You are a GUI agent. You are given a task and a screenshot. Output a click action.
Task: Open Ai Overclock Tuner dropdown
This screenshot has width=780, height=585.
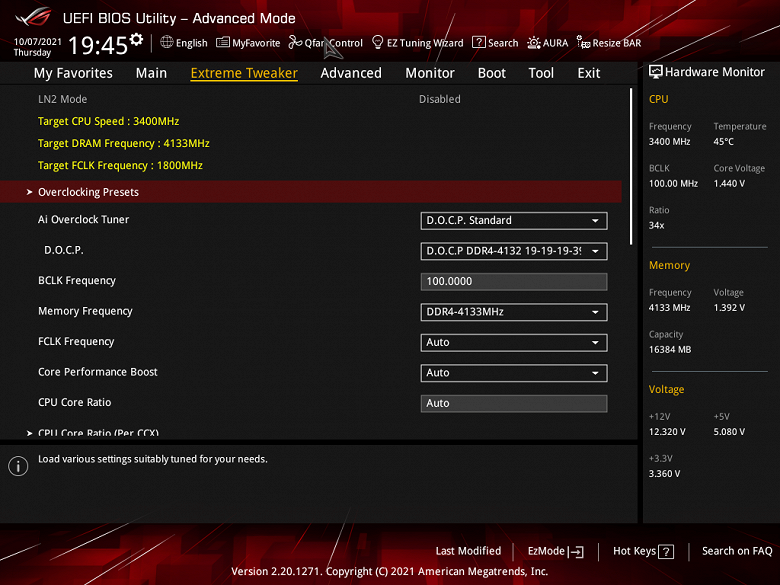[x=514, y=221]
